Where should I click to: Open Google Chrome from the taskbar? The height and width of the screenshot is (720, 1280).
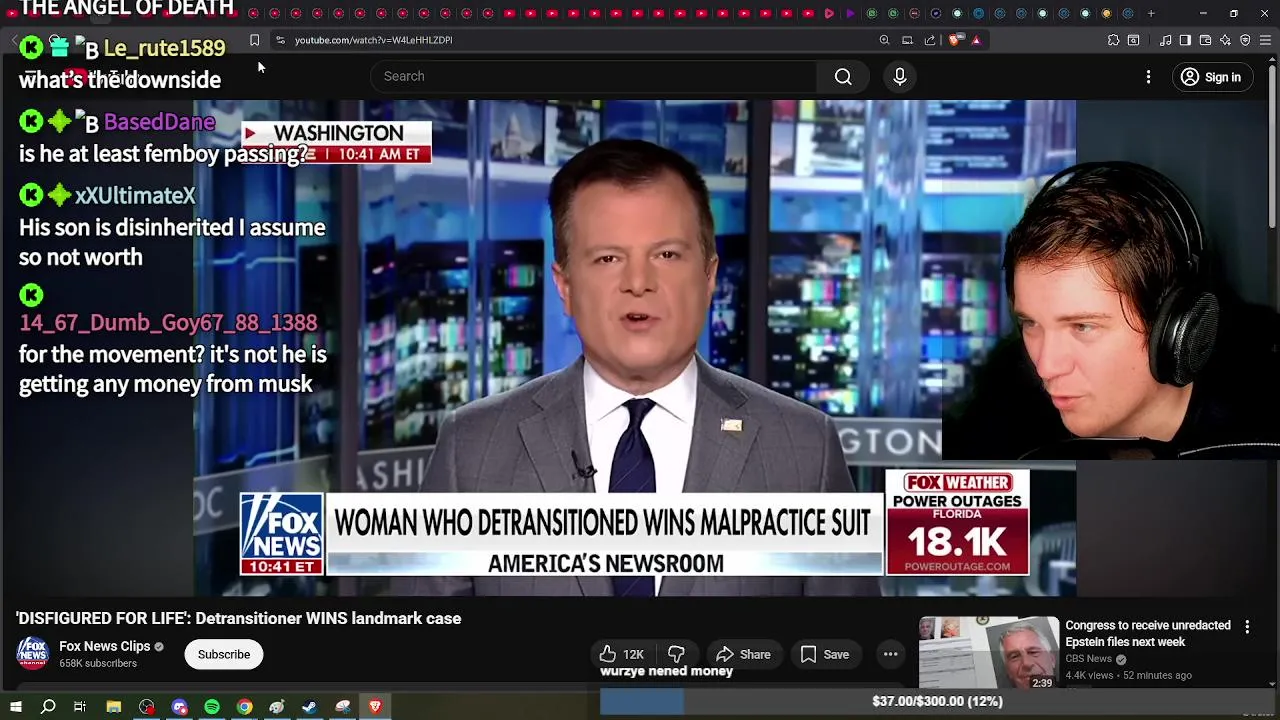(244, 707)
